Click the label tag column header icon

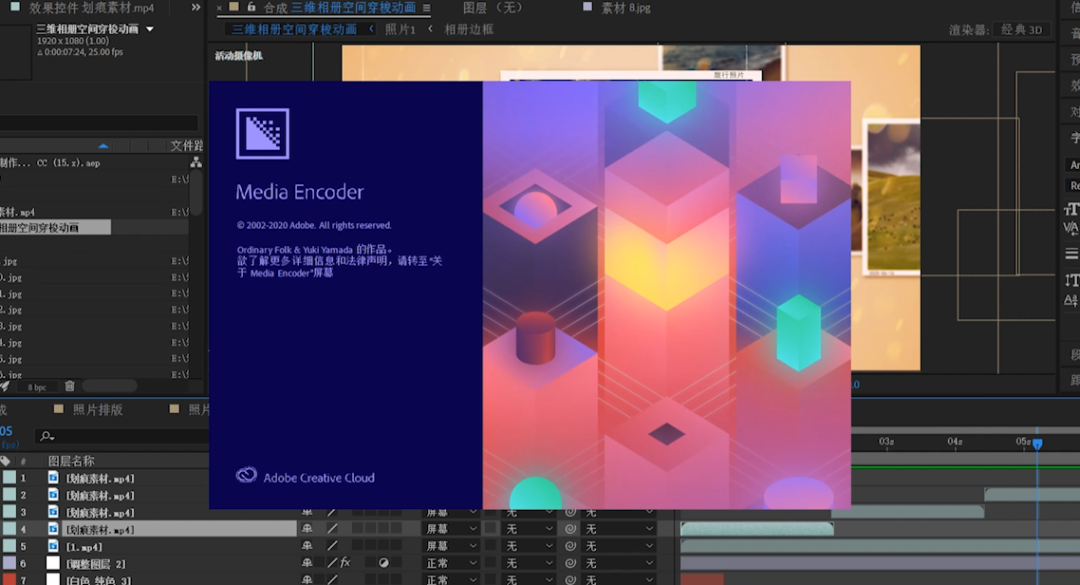coord(6,461)
